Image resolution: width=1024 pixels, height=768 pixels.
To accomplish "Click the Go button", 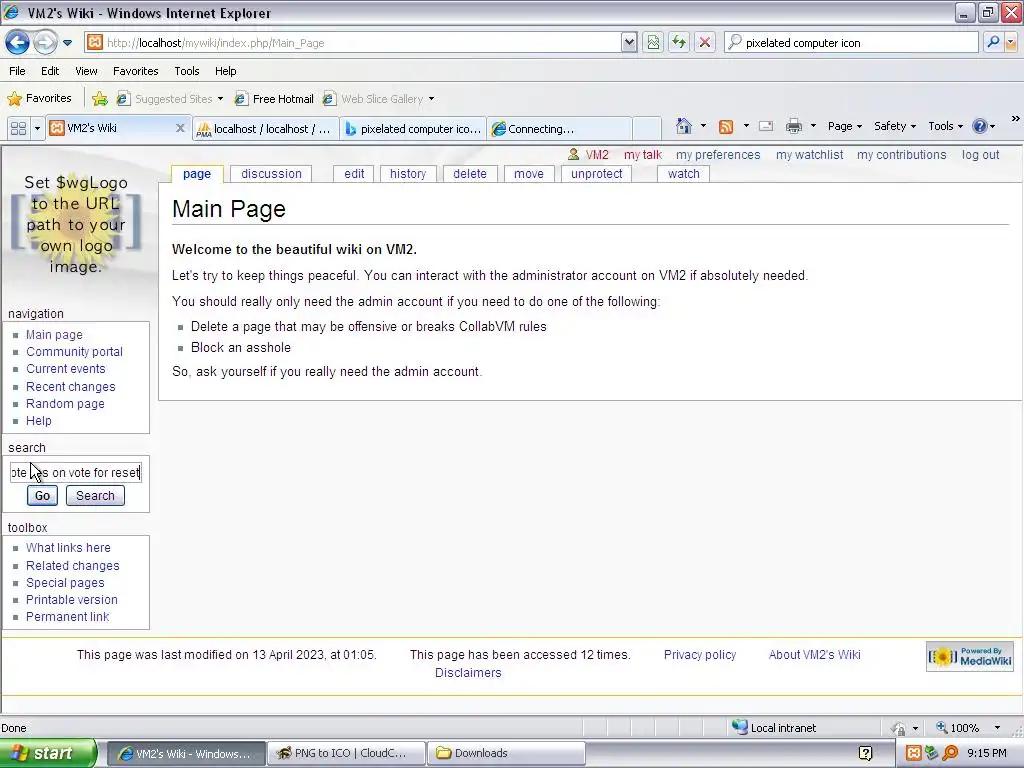I will point(42,496).
